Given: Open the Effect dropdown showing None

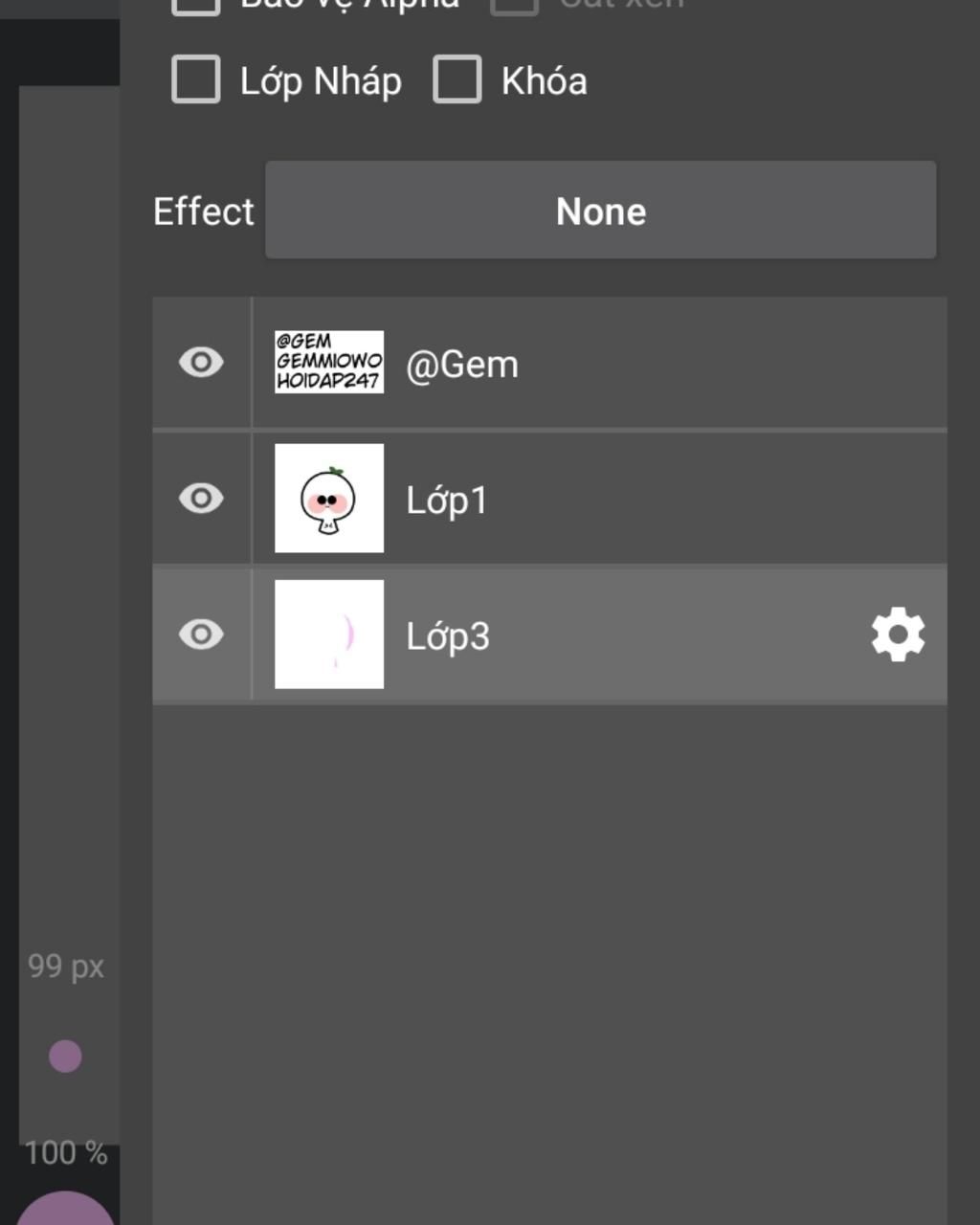Looking at the screenshot, I should coord(600,211).
